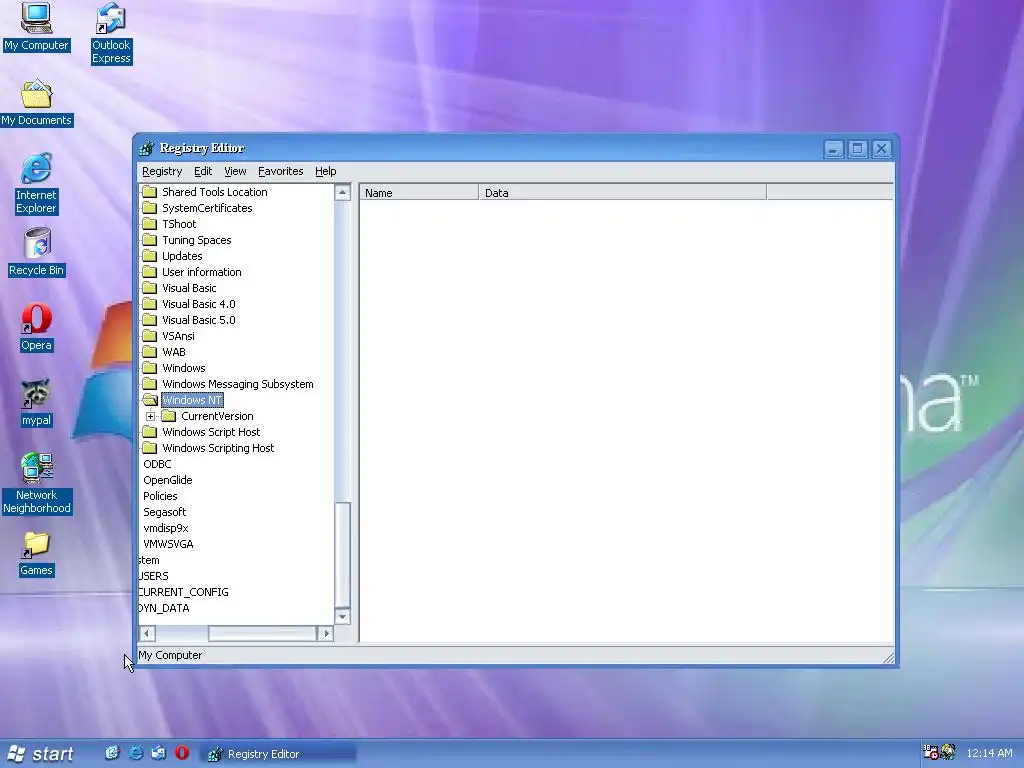Select the Policies key
Screen dimensions: 1024x768
click(x=160, y=496)
